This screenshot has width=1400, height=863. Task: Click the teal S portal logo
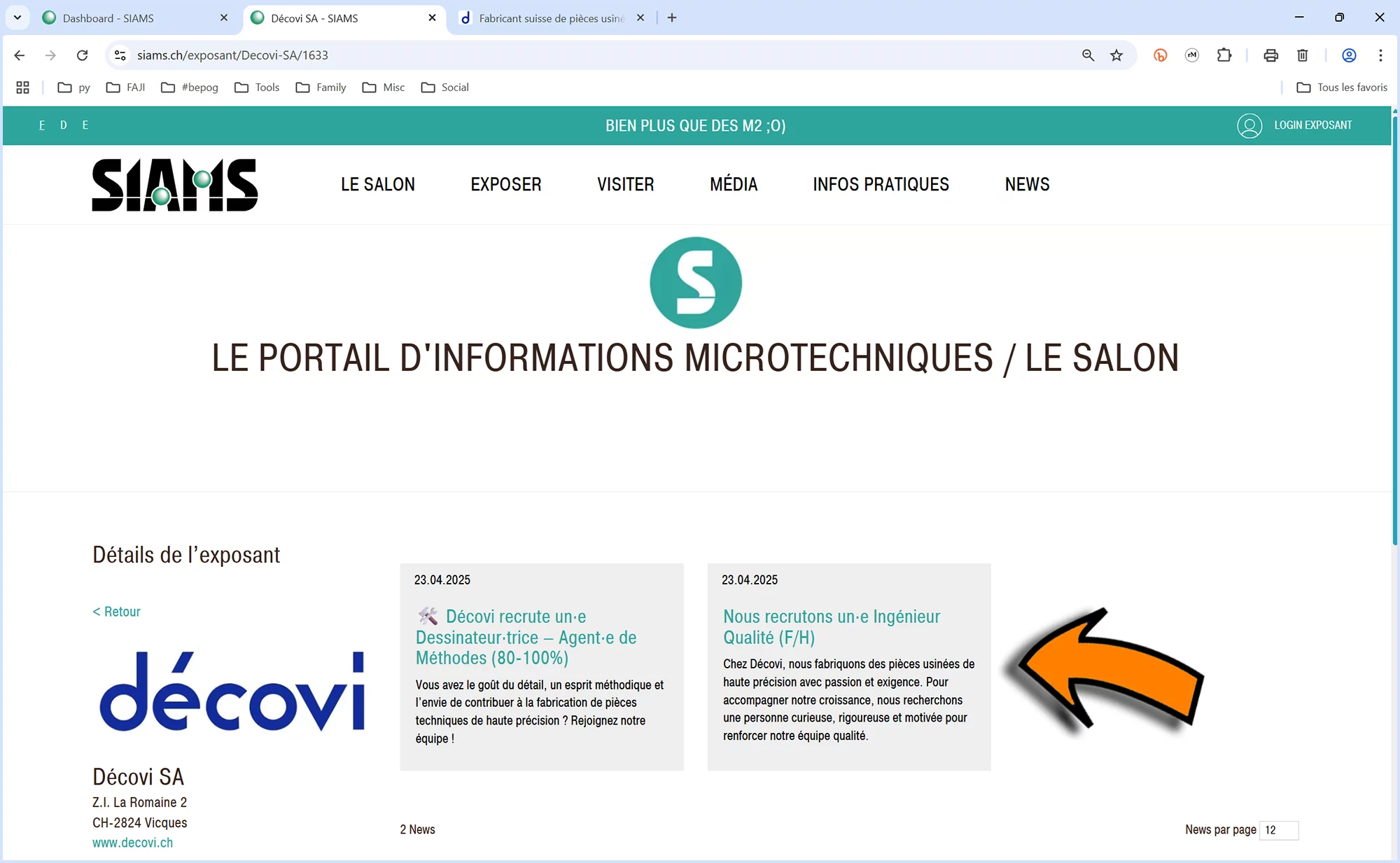(x=696, y=283)
